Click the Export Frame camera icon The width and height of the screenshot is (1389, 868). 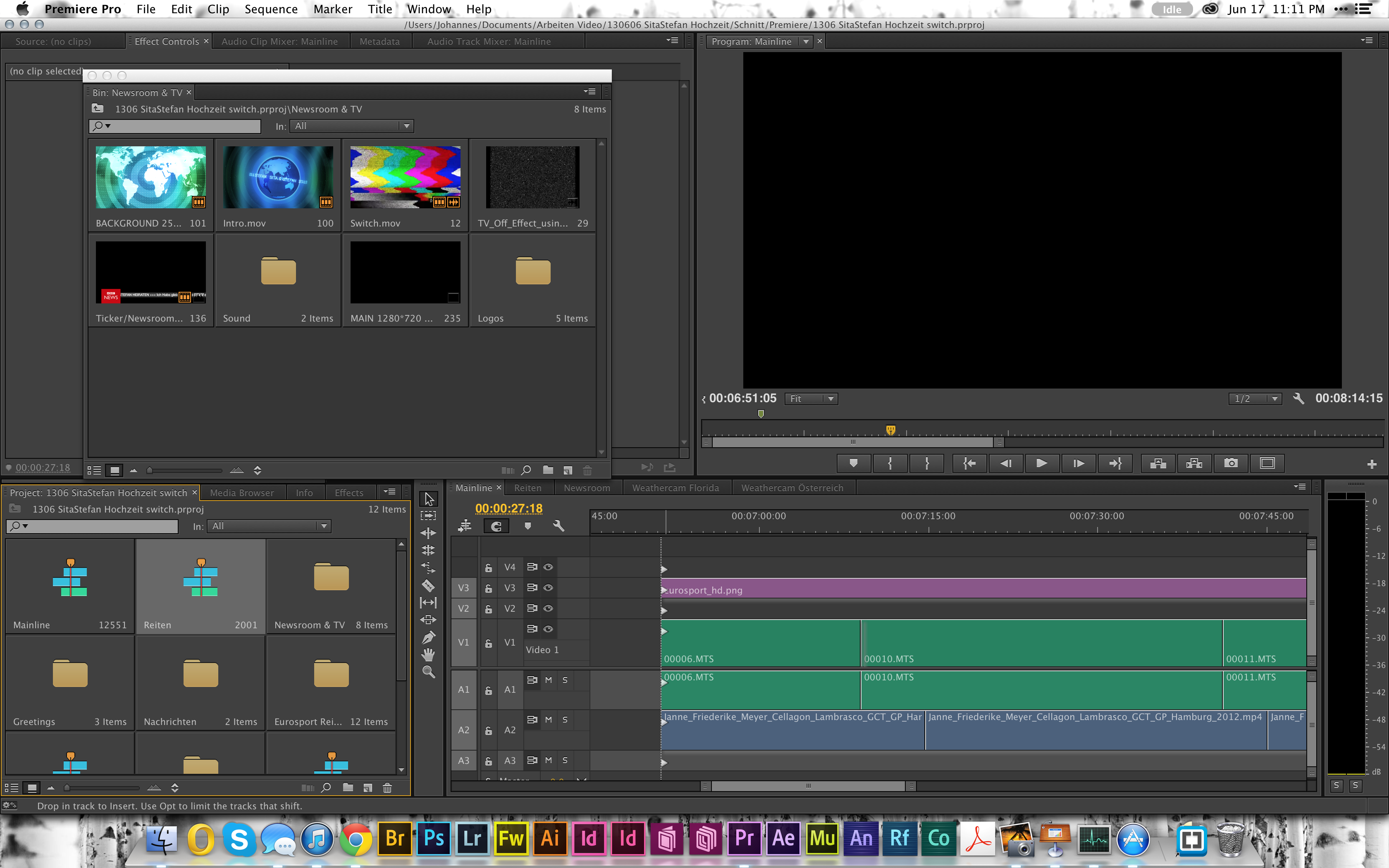pyautogui.click(x=1231, y=463)
